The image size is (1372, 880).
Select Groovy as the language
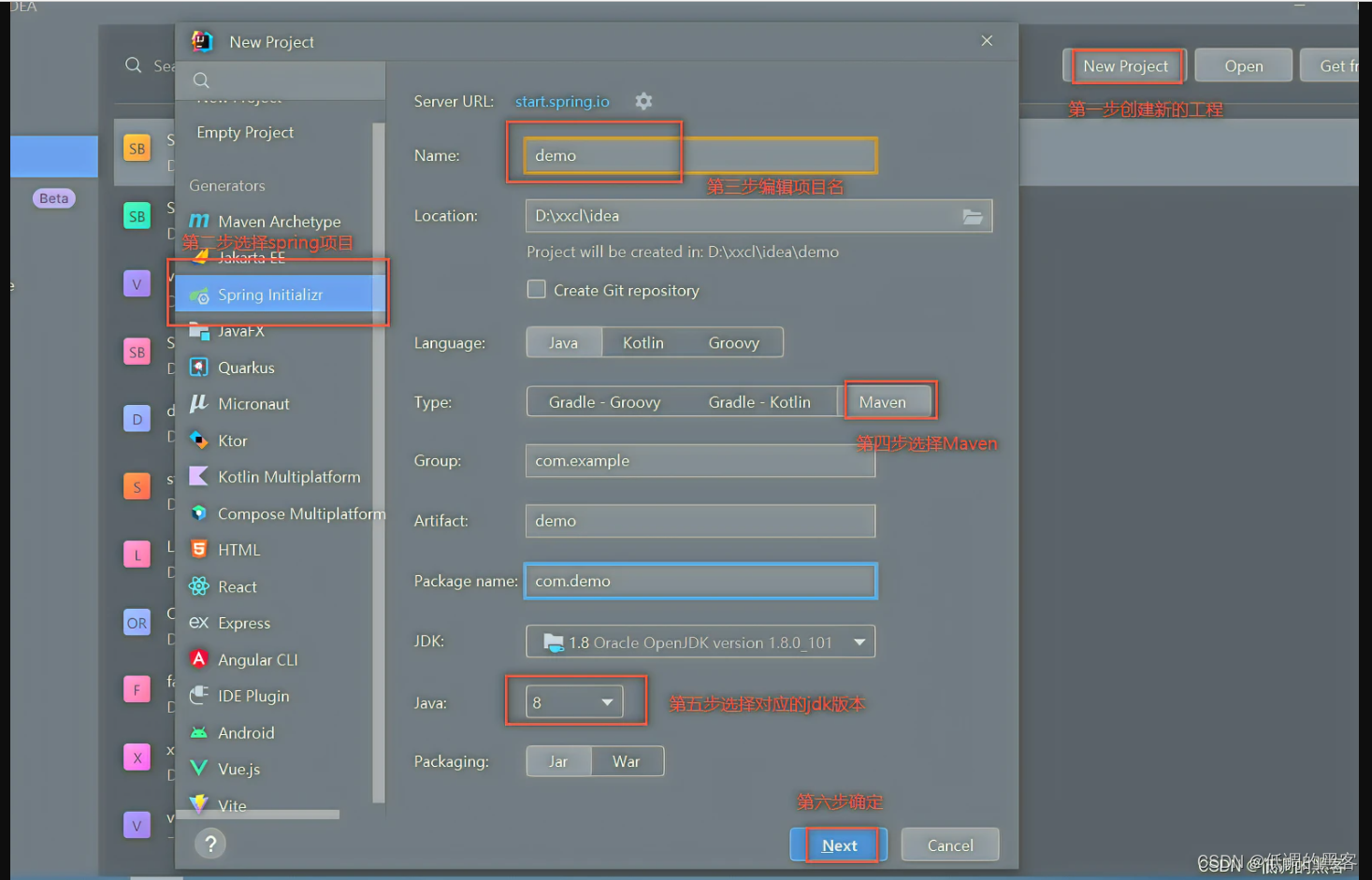point(734,343)
